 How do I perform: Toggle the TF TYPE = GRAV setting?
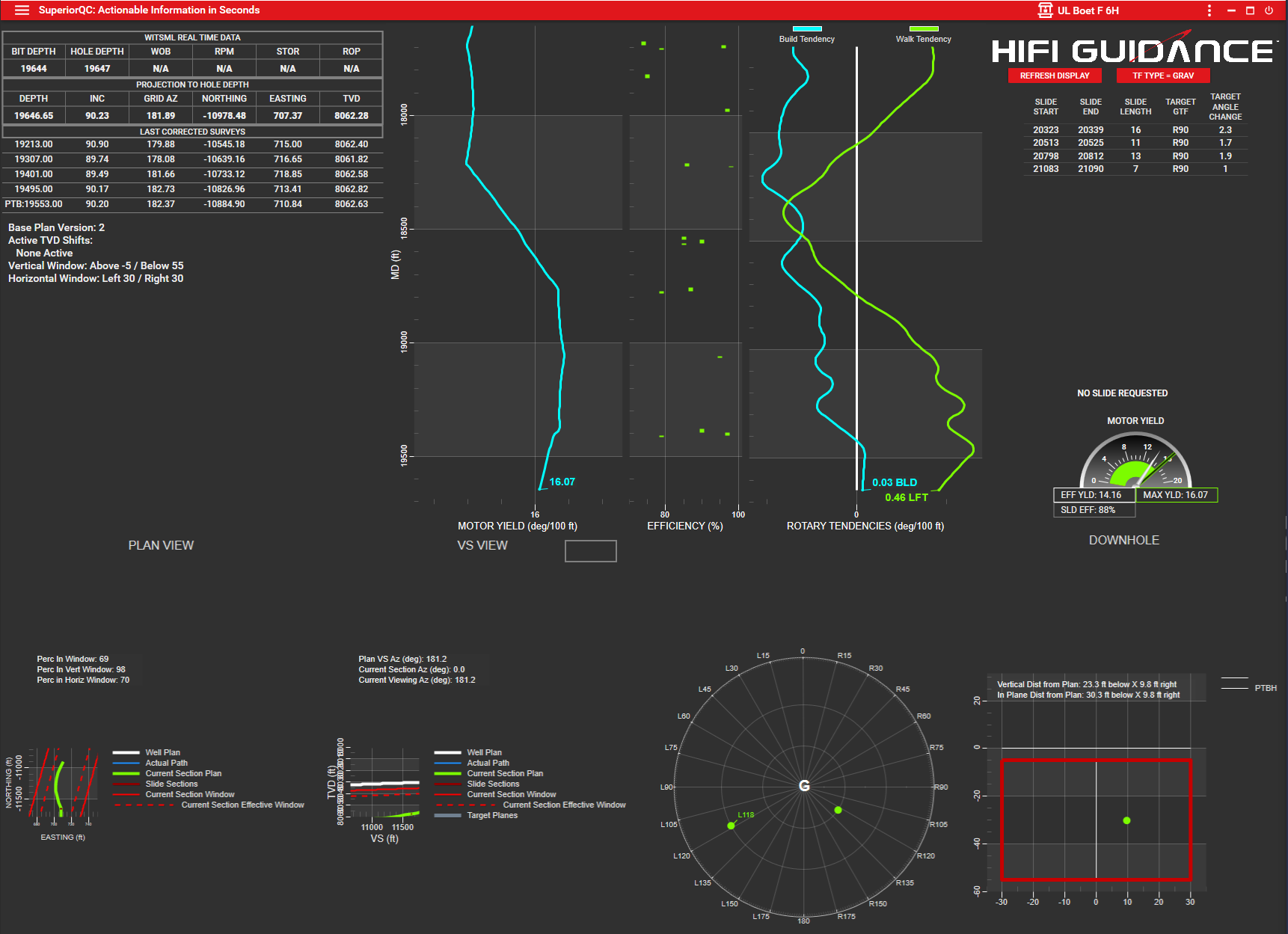coord(1163,76)
